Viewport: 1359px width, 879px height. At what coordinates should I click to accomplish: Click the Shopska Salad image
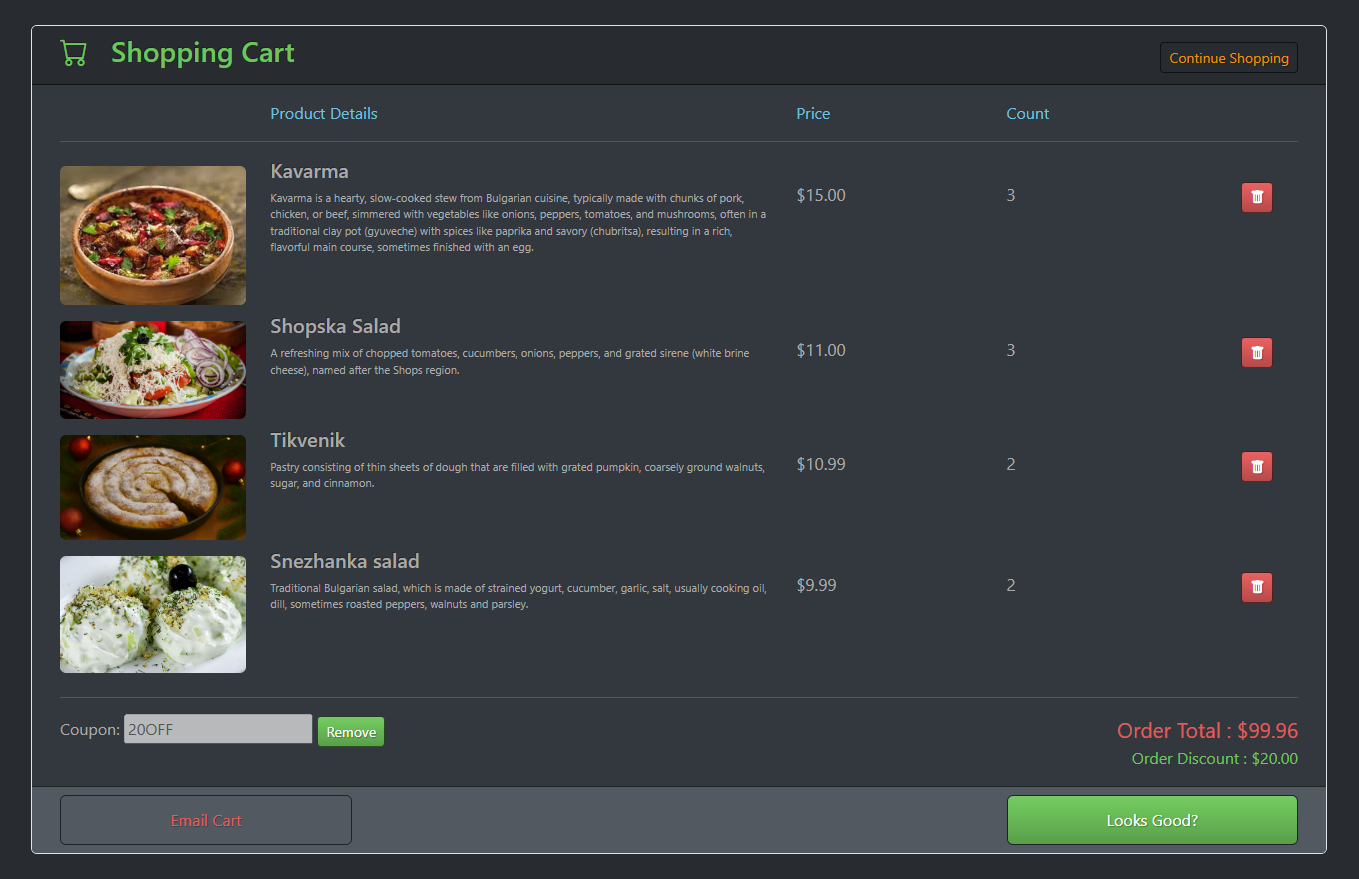152,369
